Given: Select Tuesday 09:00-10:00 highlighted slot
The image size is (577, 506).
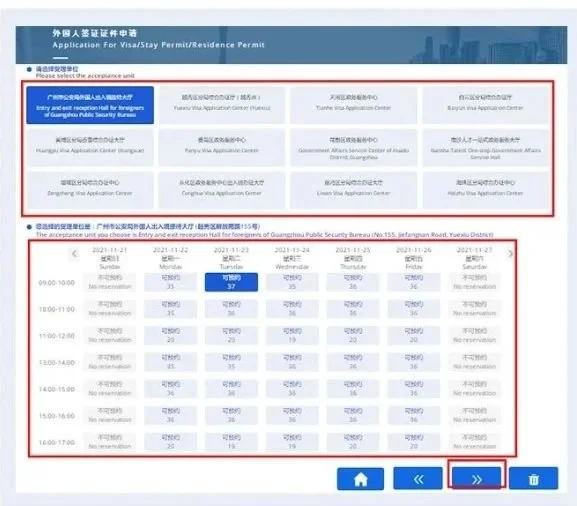Looking at the screenshot, I should point(231,282).
